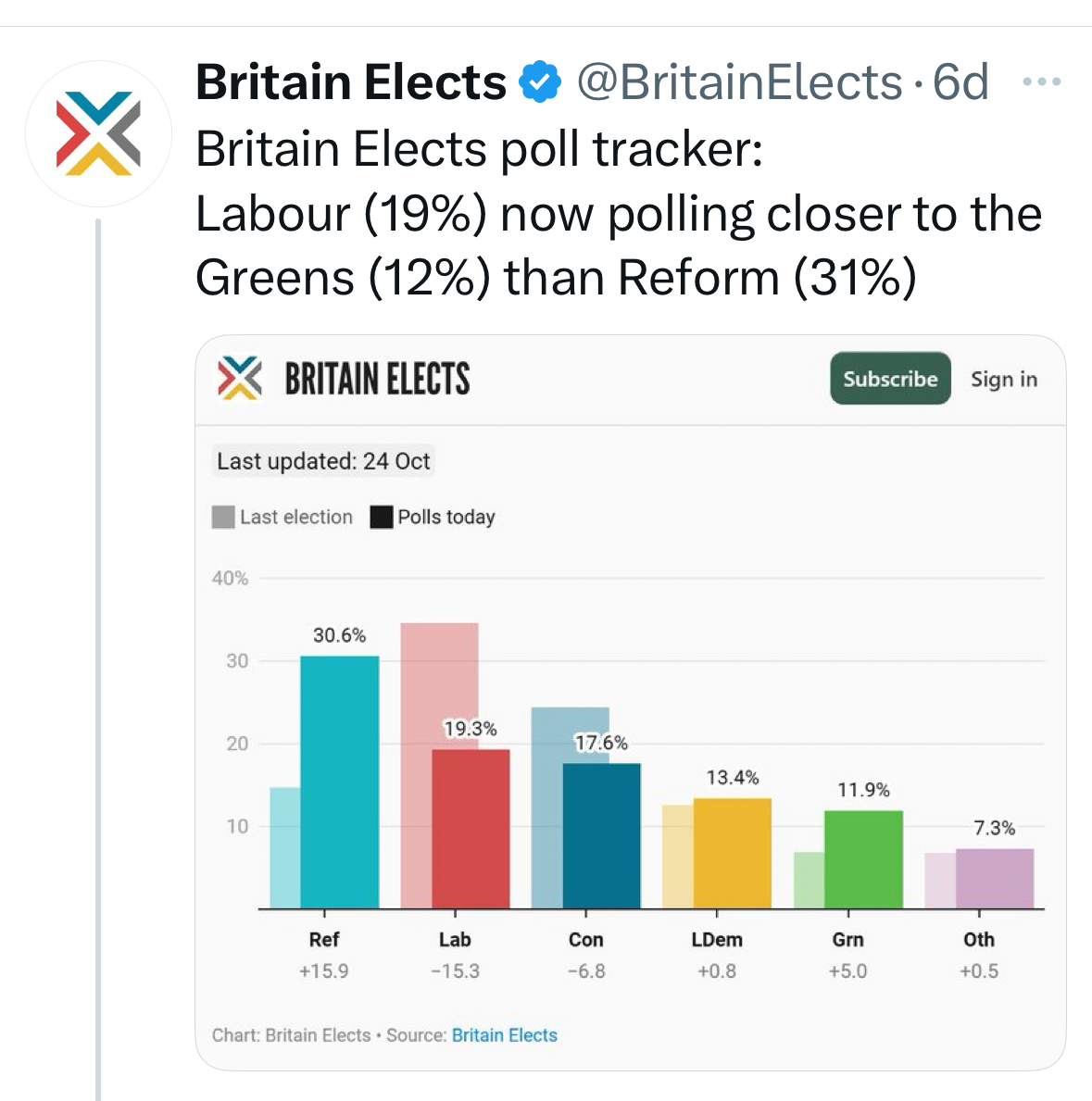Click the teal Reform 30.6% bar
Image resolution: width=1092 pixels, height=1101 pixels.
[340, 782]
